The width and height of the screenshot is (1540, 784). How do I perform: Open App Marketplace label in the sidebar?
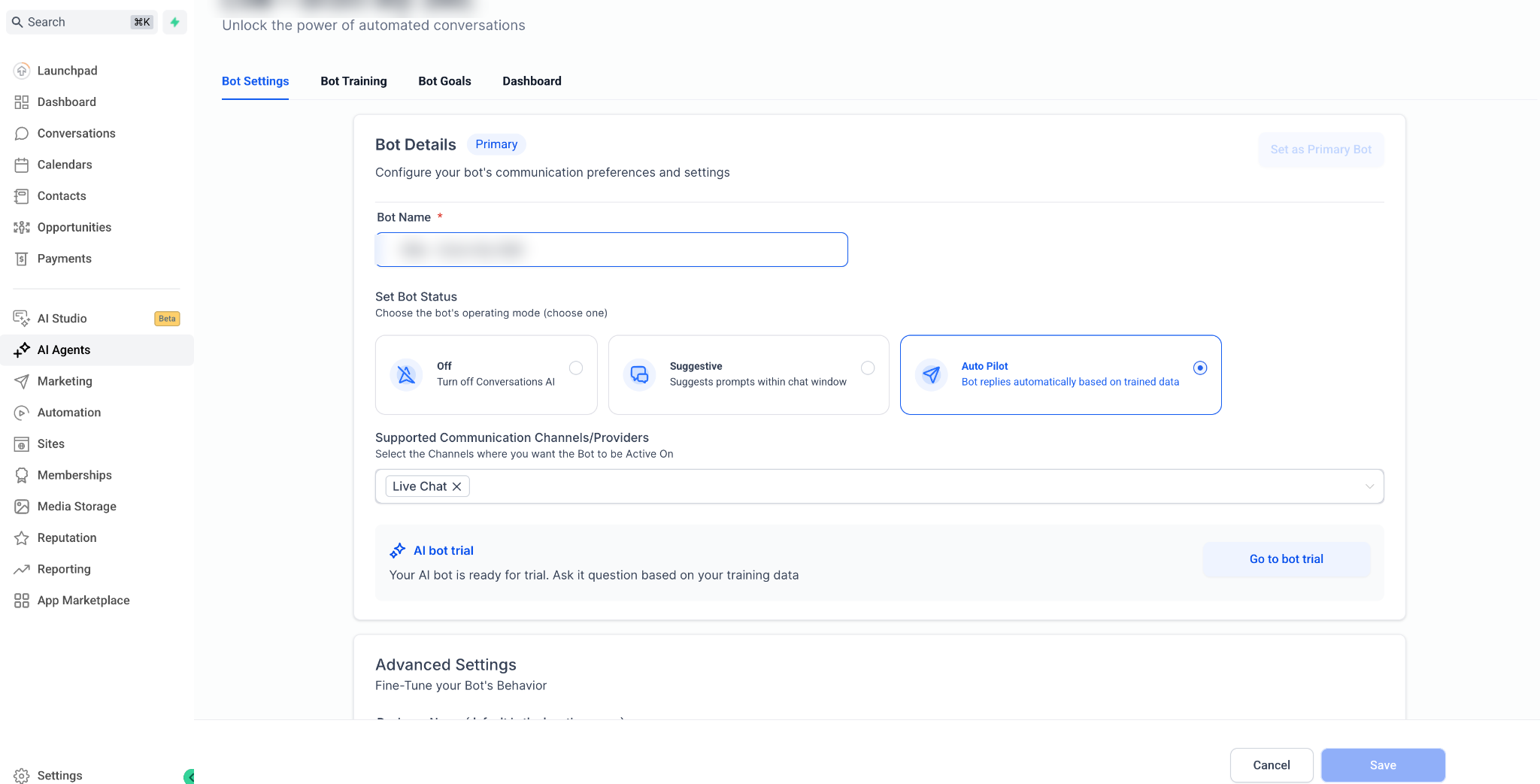[83, 601]
